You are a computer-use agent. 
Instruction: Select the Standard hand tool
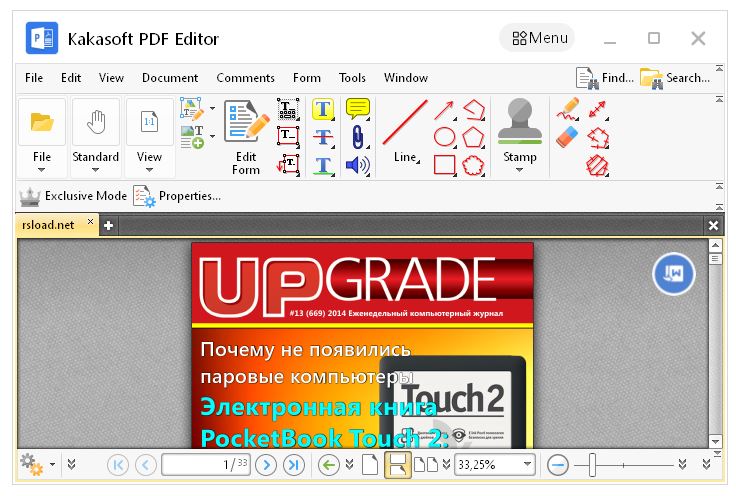click(96, 137)
